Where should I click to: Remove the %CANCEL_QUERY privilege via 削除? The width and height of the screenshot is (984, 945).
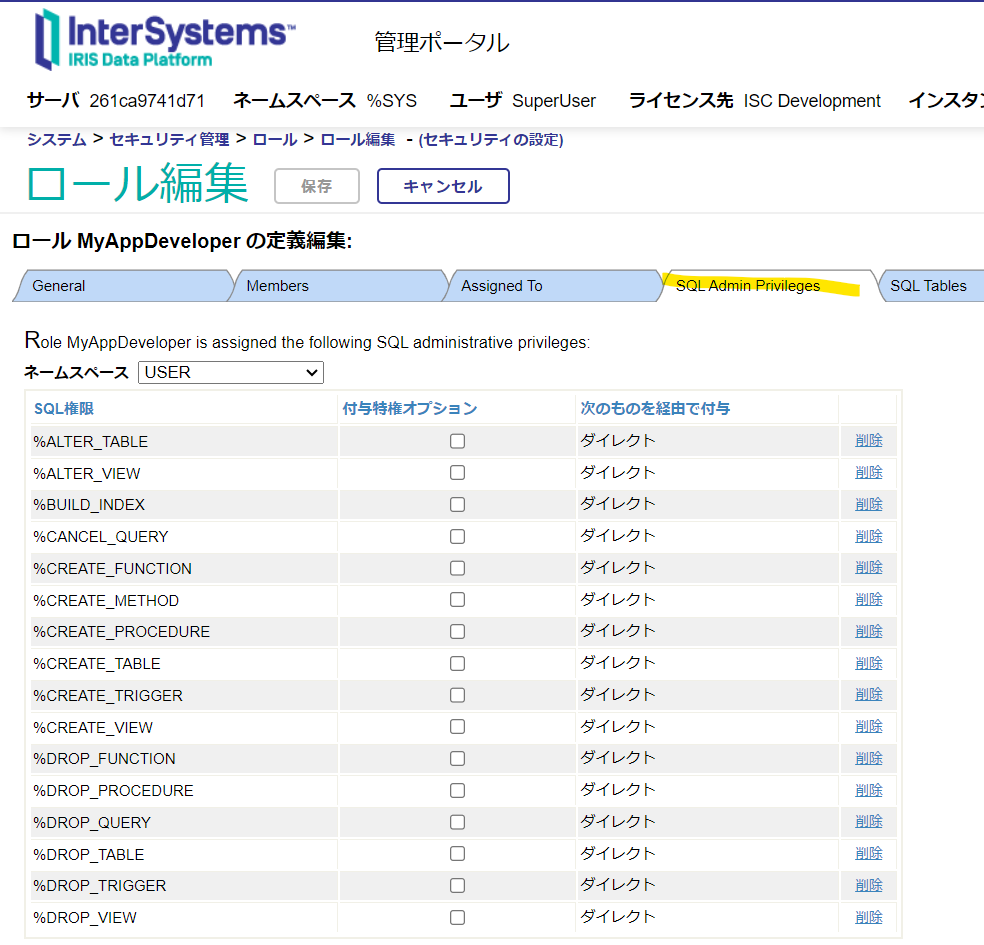pyautogui.click(x=868, y=536)
